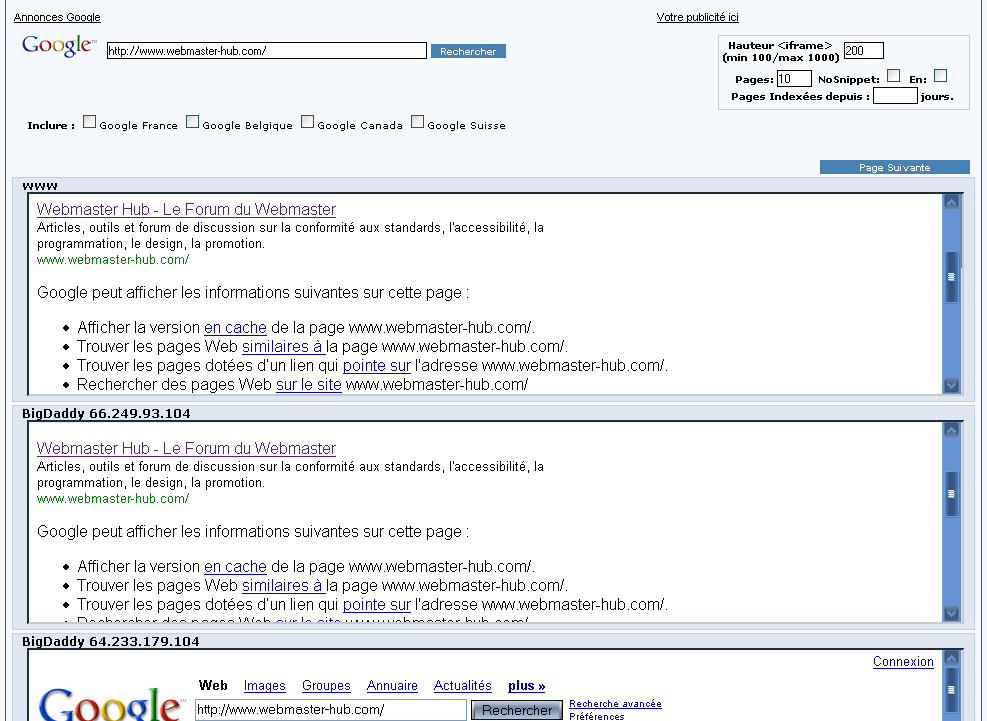This screenshot has width=987, height=721.
Task: Click "similaires à" in the BigDaddy 66.249.93.104 frame
Action: tap(282, 586)
